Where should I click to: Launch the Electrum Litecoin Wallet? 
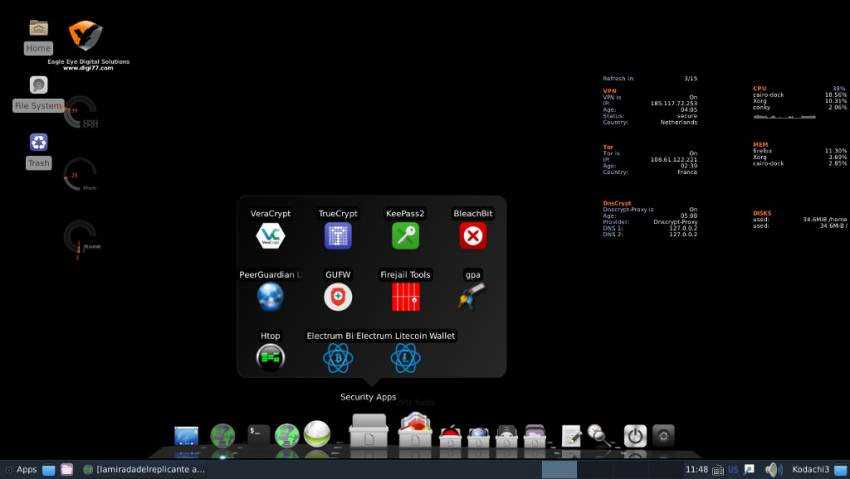point(405,357)
